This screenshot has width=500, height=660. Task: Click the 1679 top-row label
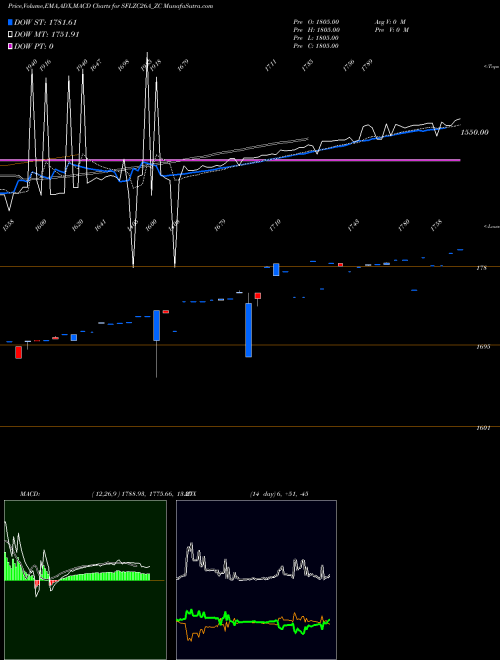183,66
